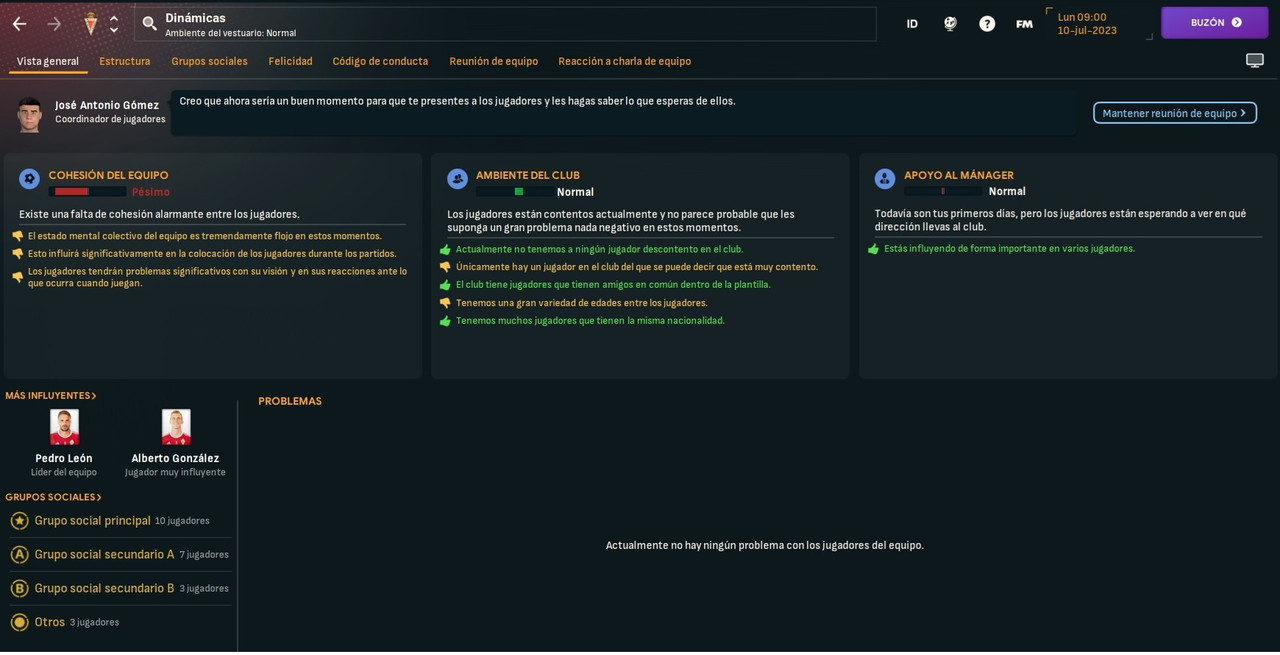Select the Vista general tab
The image size is (1280, 655).
pos(48,61)
